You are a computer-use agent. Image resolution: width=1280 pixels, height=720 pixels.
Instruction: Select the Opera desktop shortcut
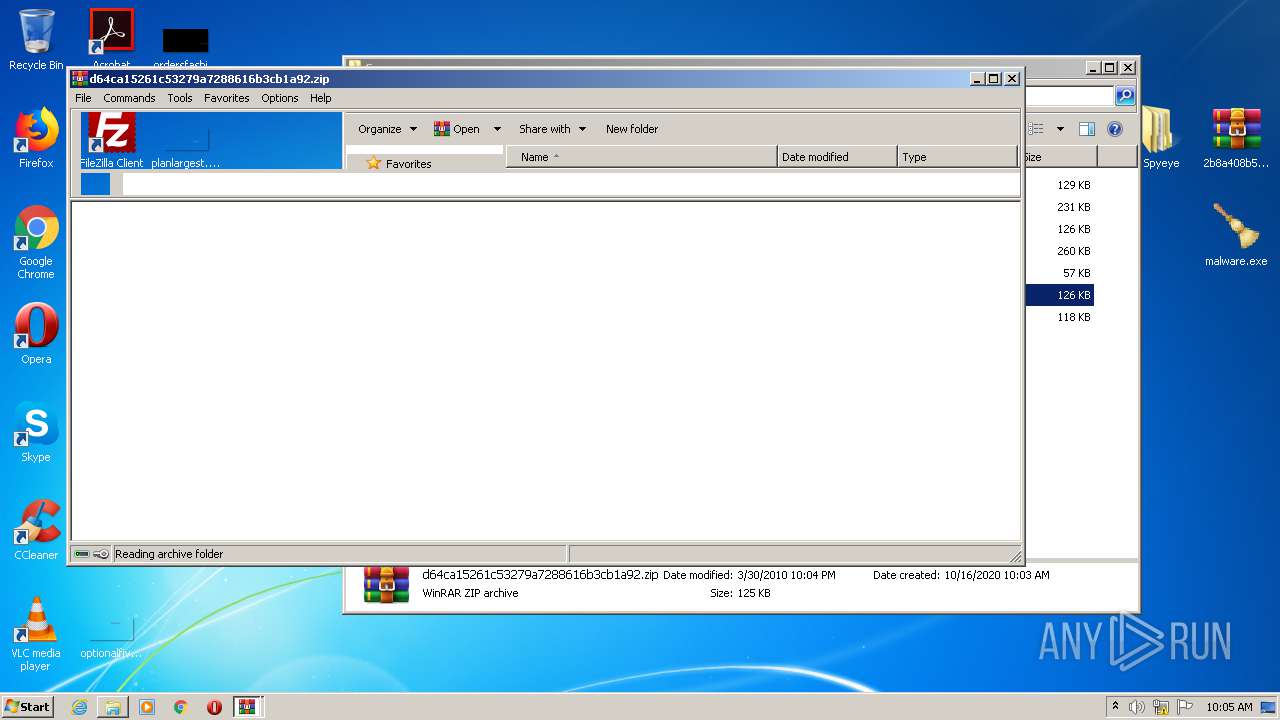tap(36, 334)
